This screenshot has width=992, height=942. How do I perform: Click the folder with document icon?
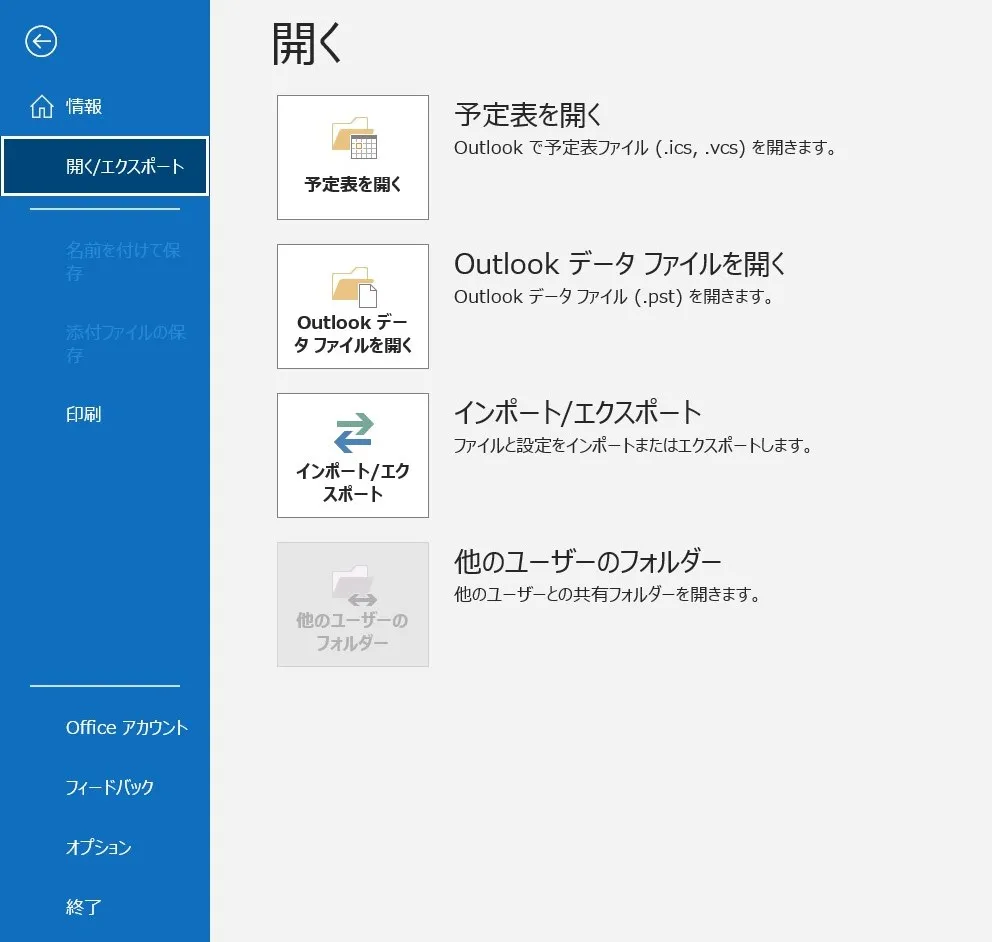(354, 287)
